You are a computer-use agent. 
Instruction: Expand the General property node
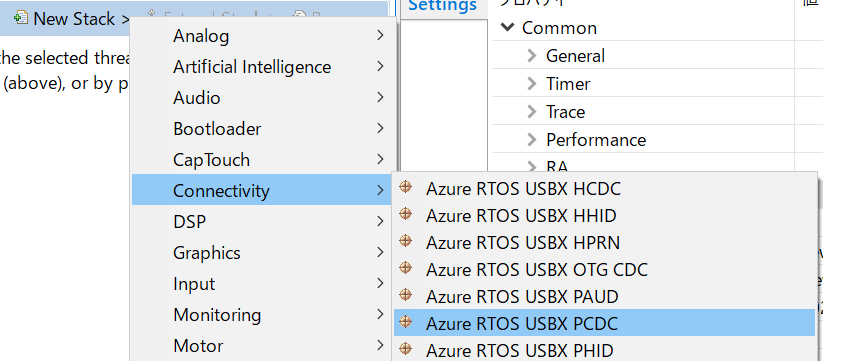point(532,55)
